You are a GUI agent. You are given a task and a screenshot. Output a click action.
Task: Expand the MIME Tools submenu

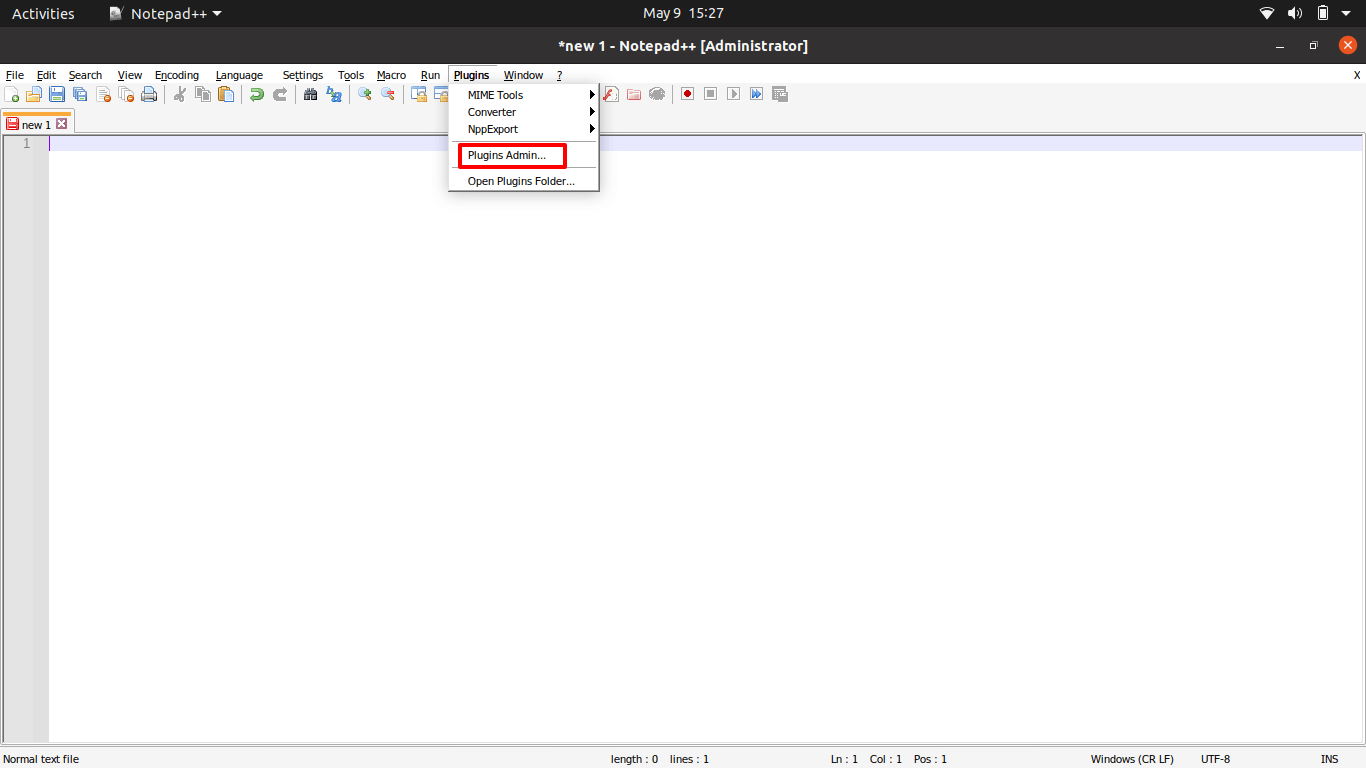coord(497,94)
